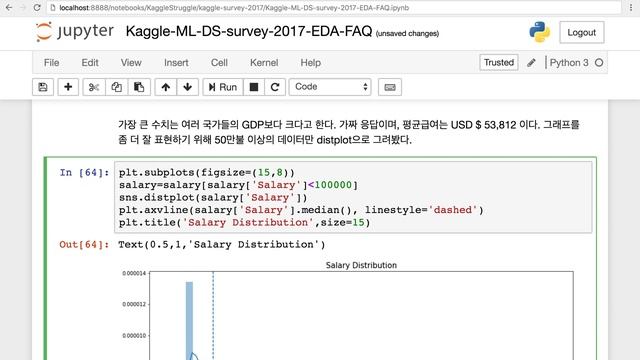The height and width of the screenshot is (360, 640).
Task: Click the blue histogram bar
Action: click(189, 320)
